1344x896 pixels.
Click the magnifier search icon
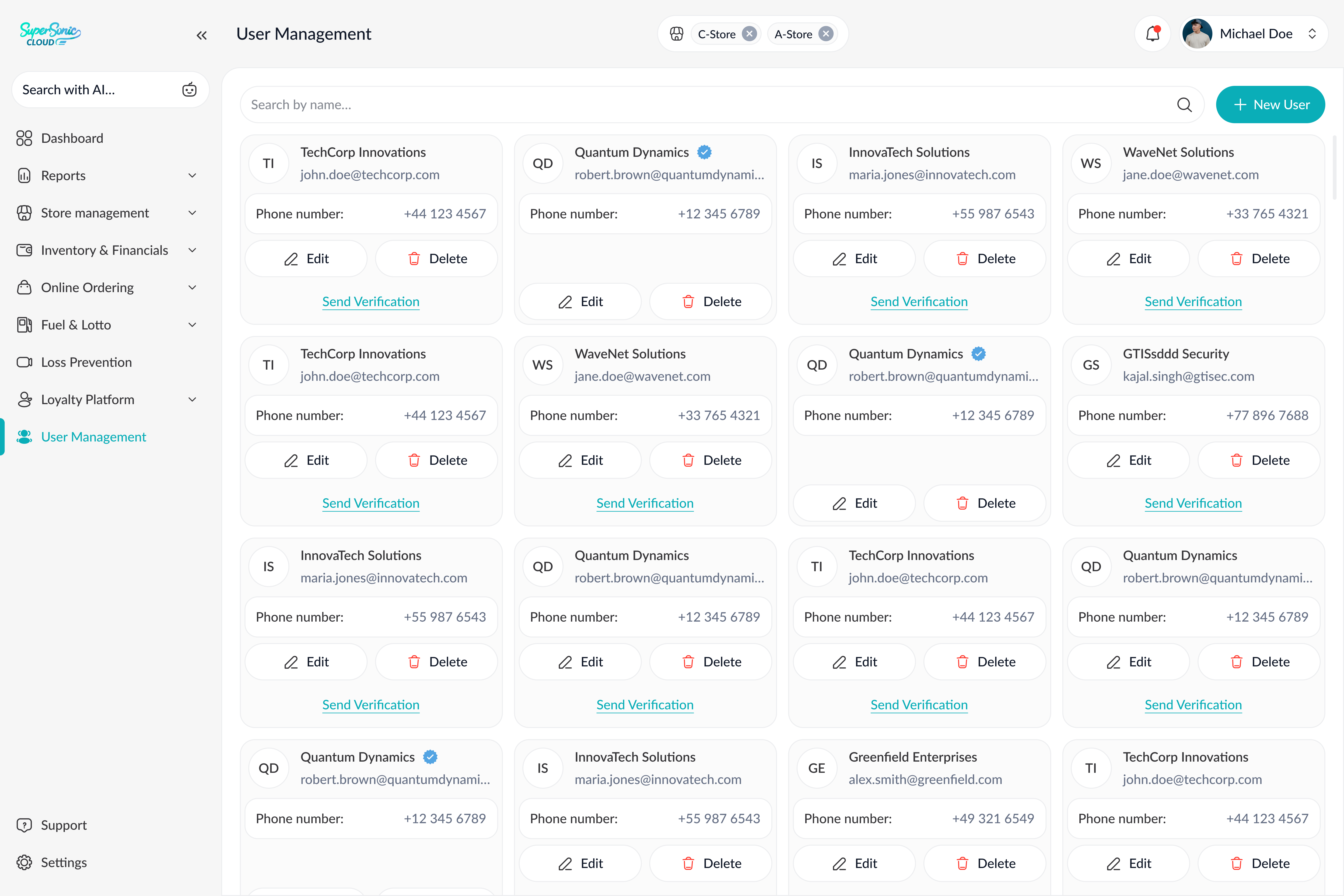tap(1184, 105)
